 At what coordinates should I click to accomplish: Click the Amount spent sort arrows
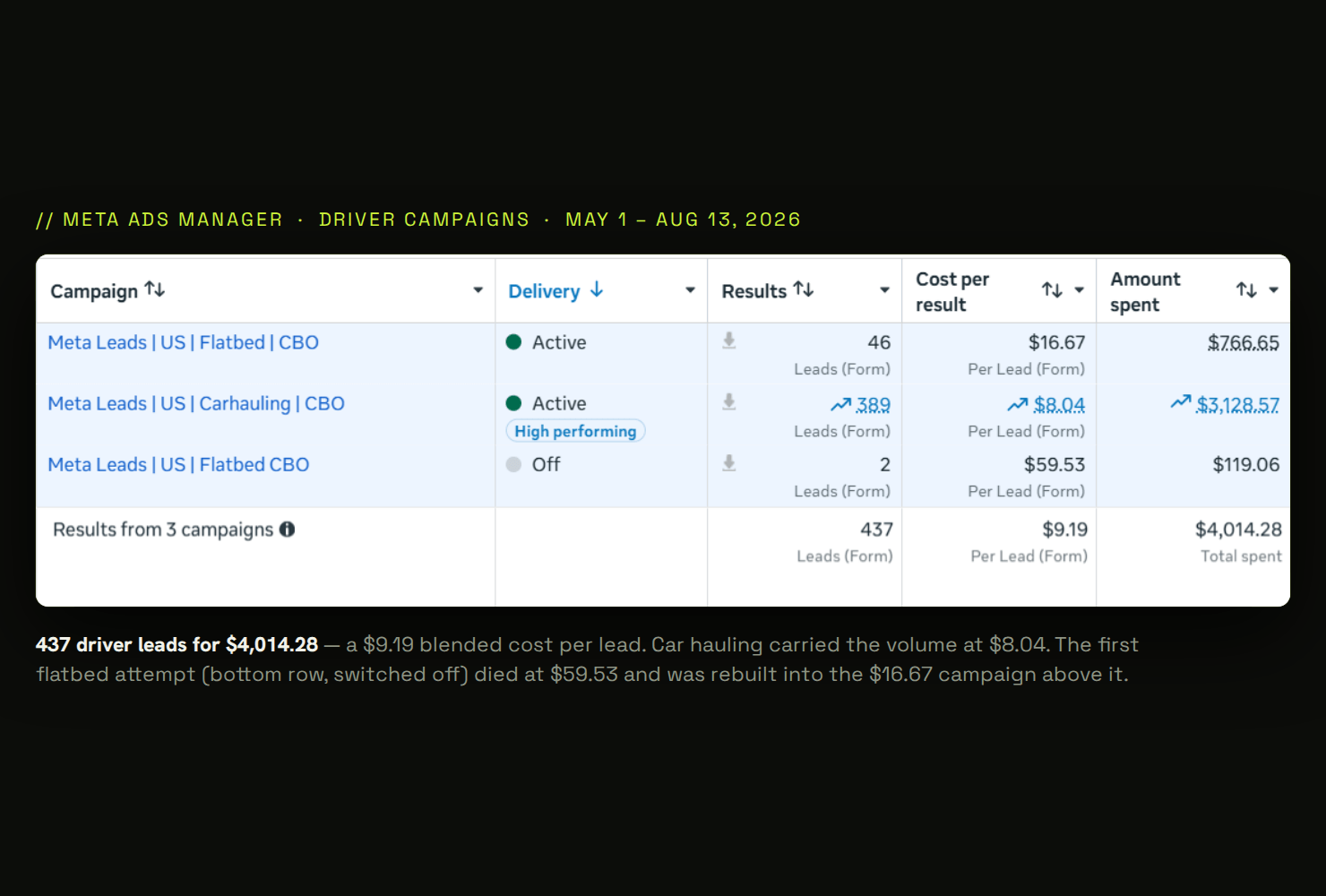[1246, 289]
